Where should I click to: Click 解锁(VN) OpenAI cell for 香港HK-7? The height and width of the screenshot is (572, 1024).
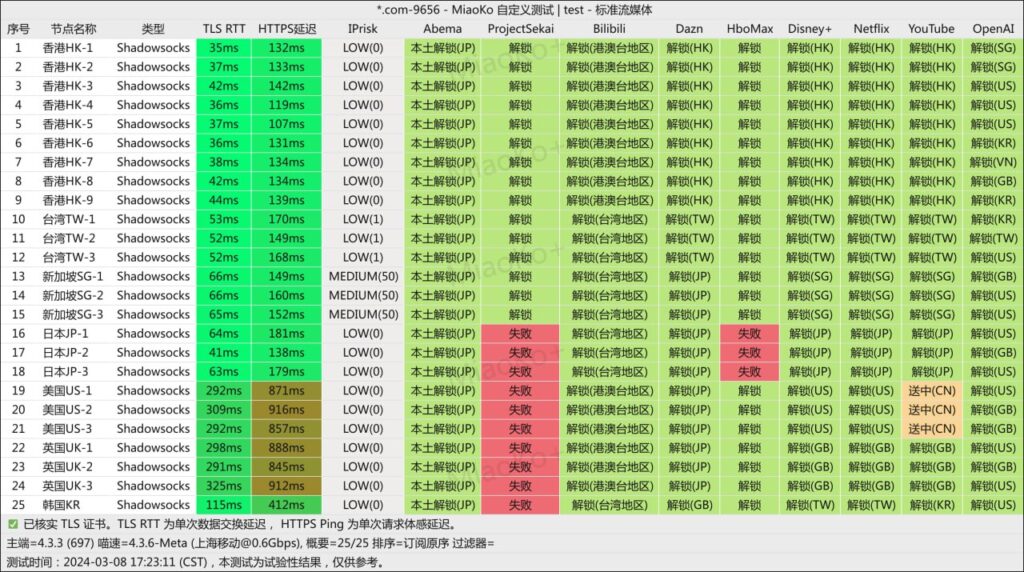[993, 162]
